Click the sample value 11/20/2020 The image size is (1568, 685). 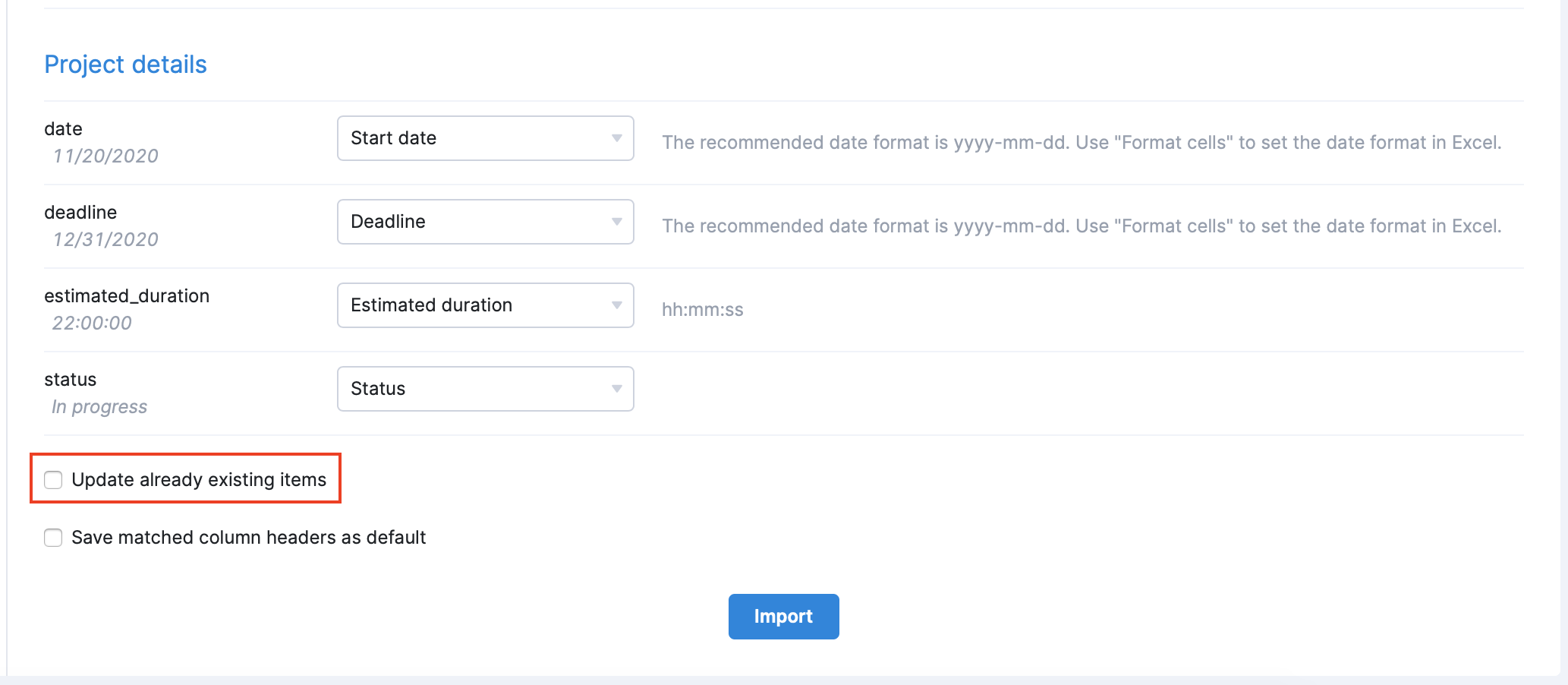pos(105,156)
